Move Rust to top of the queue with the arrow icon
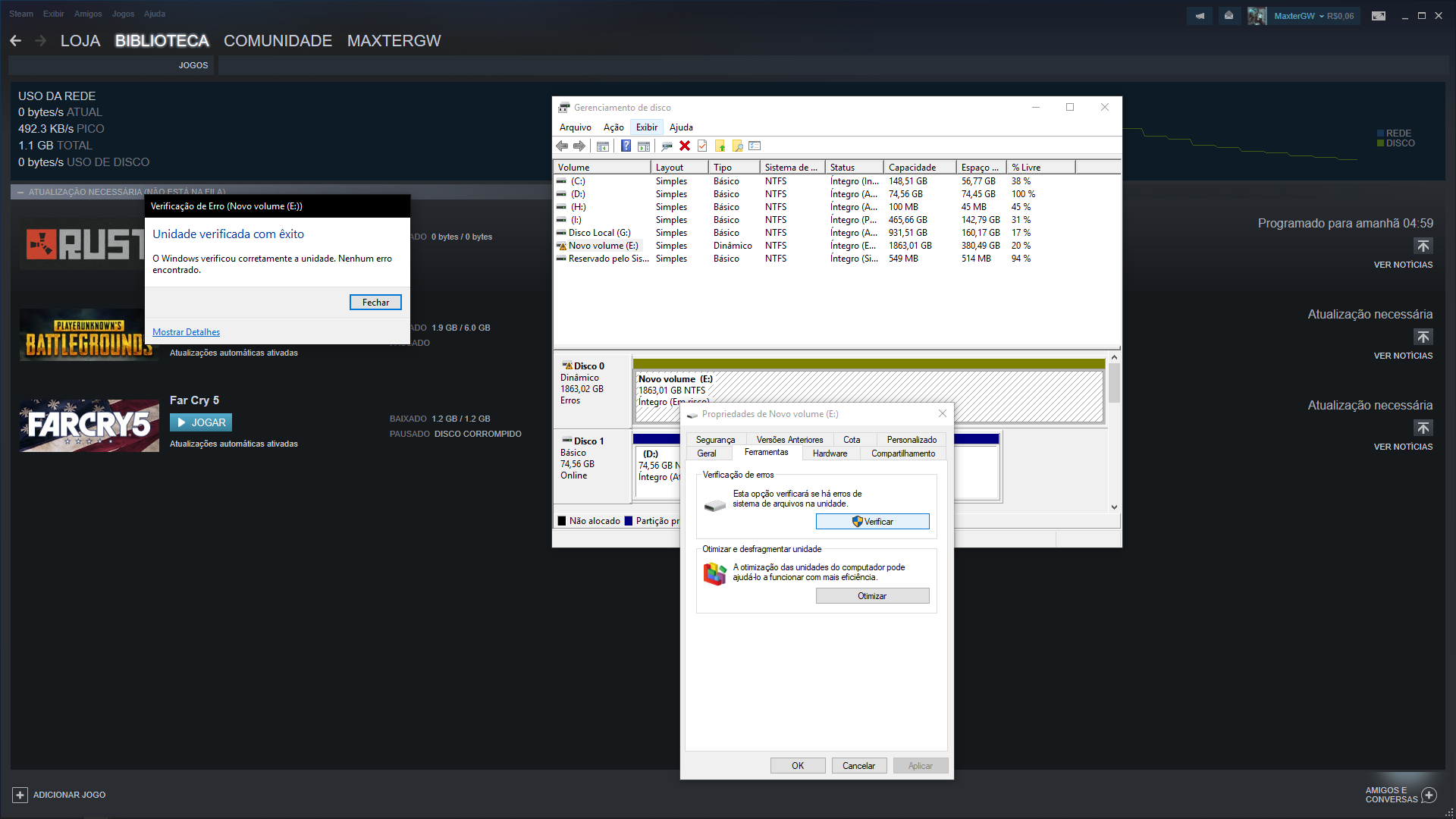Screen dimensions: 1456x819 1423,246
